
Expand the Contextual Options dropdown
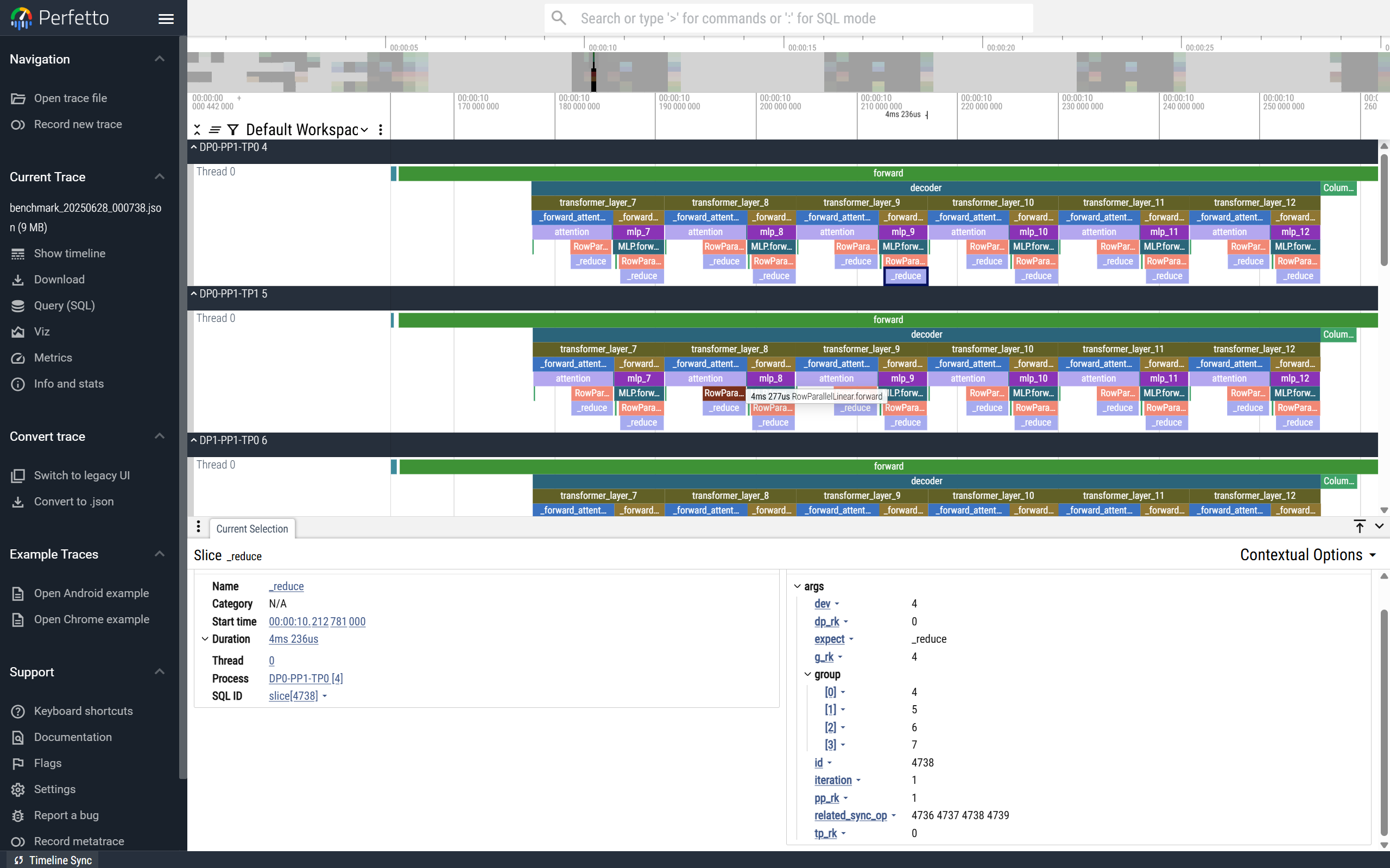1307,555
